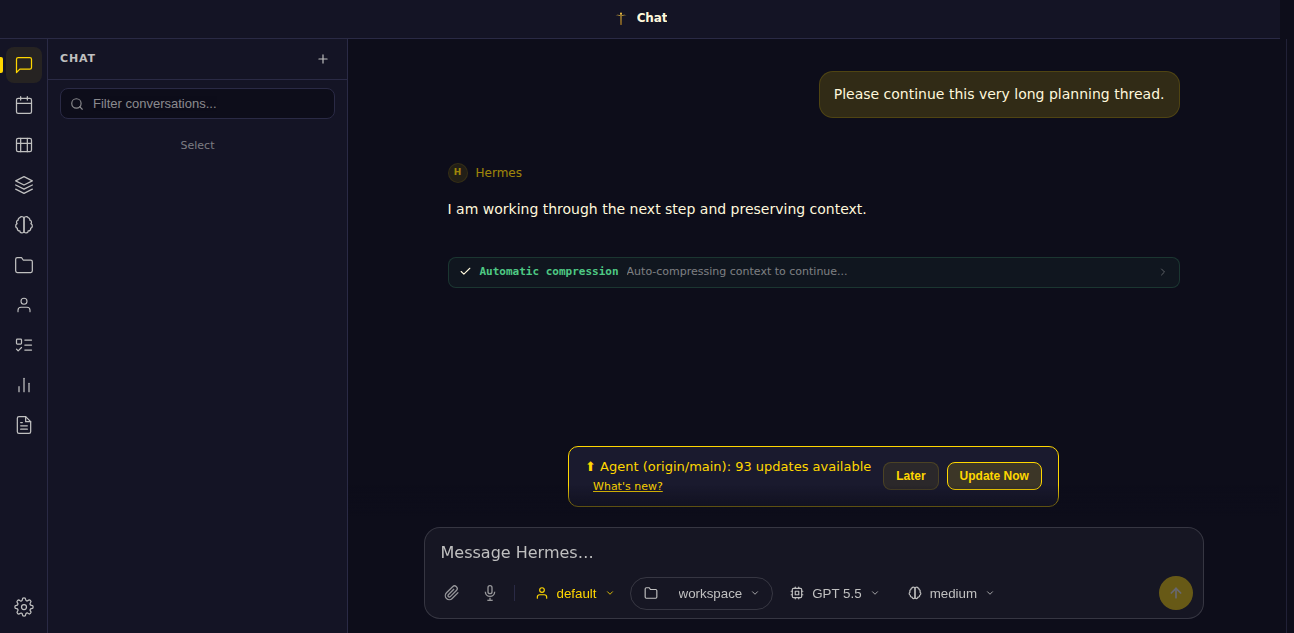
Task: Open the calendar icon in sidebar
Action: (24, 105)
